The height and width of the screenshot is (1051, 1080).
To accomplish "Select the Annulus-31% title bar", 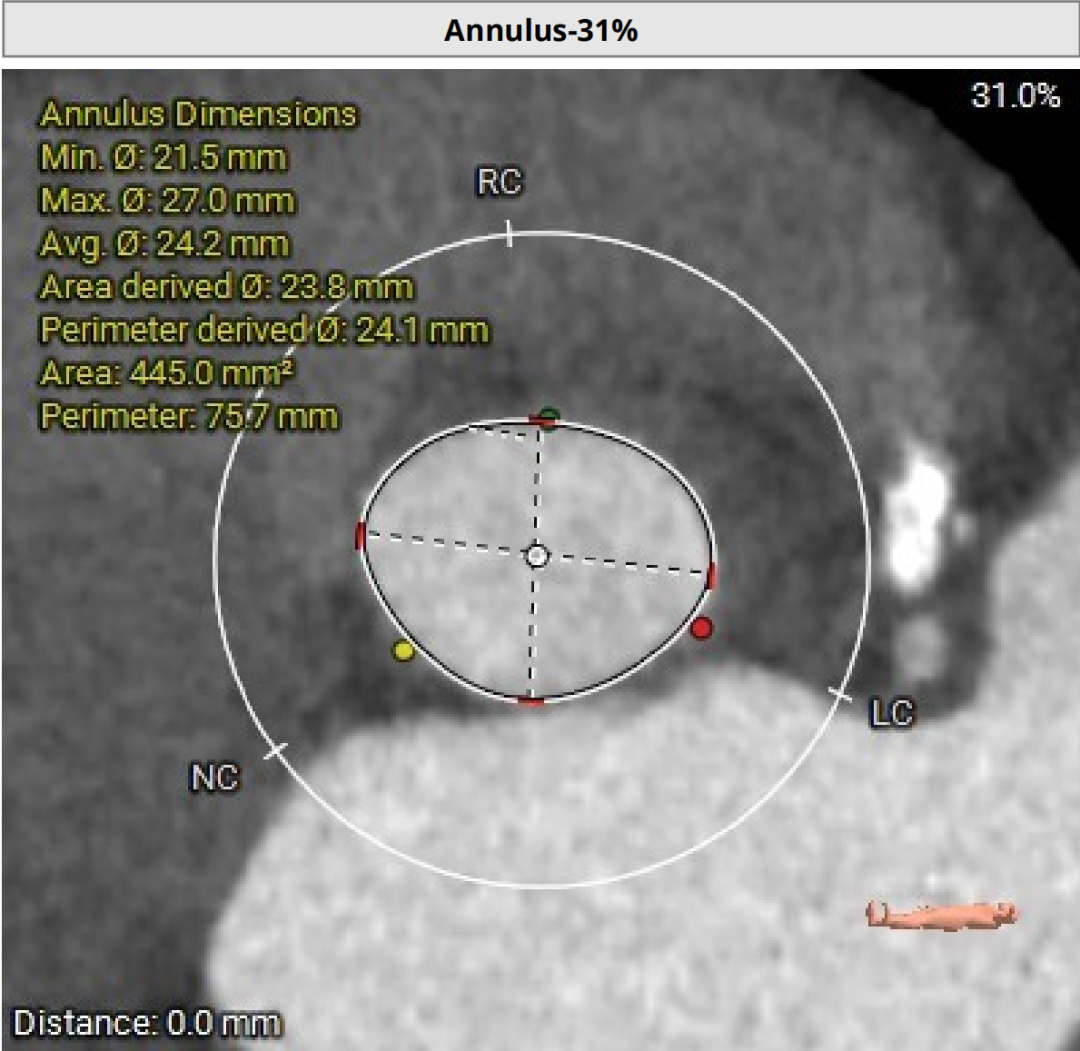I will point(540,30).
